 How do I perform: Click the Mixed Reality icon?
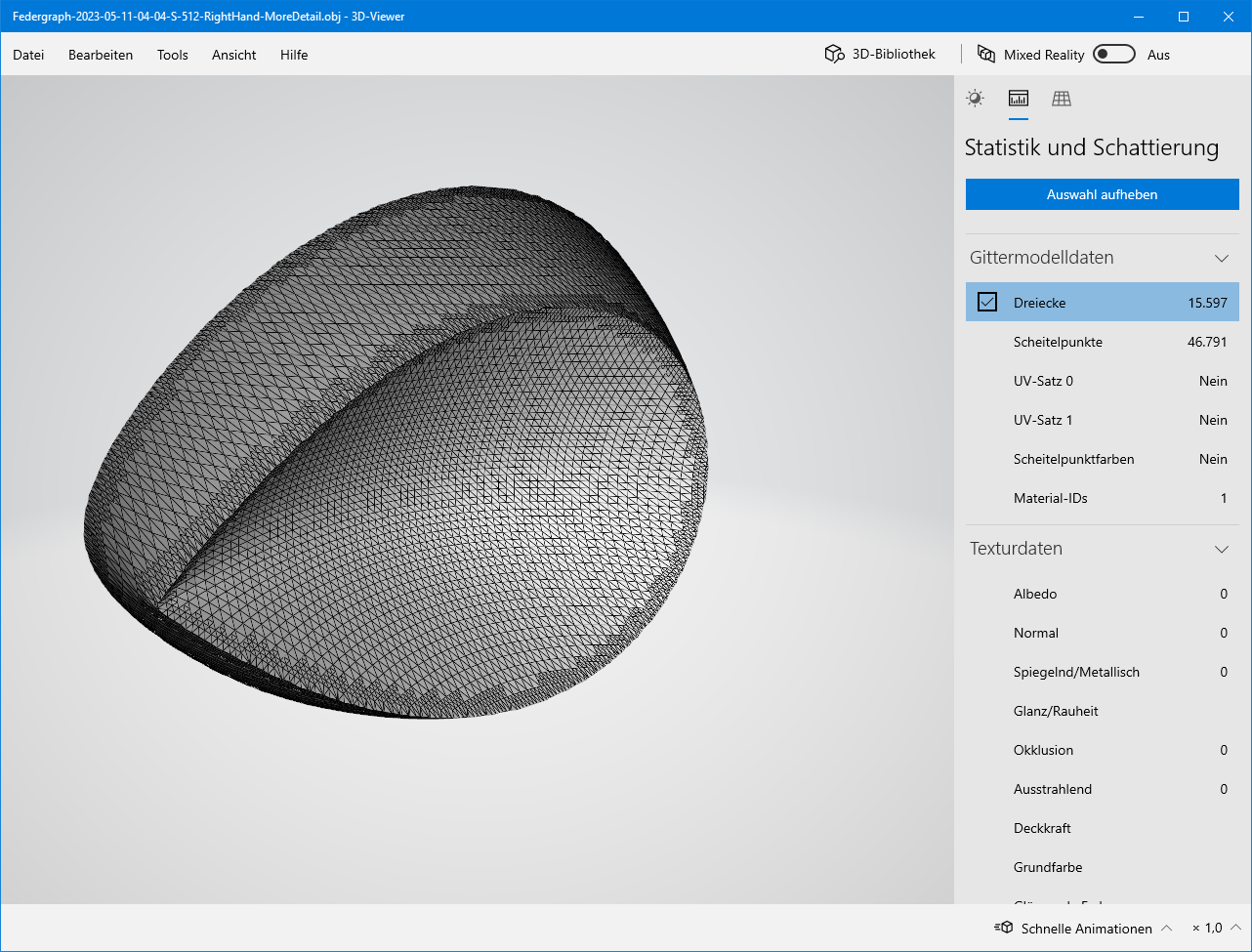(986, 55)
